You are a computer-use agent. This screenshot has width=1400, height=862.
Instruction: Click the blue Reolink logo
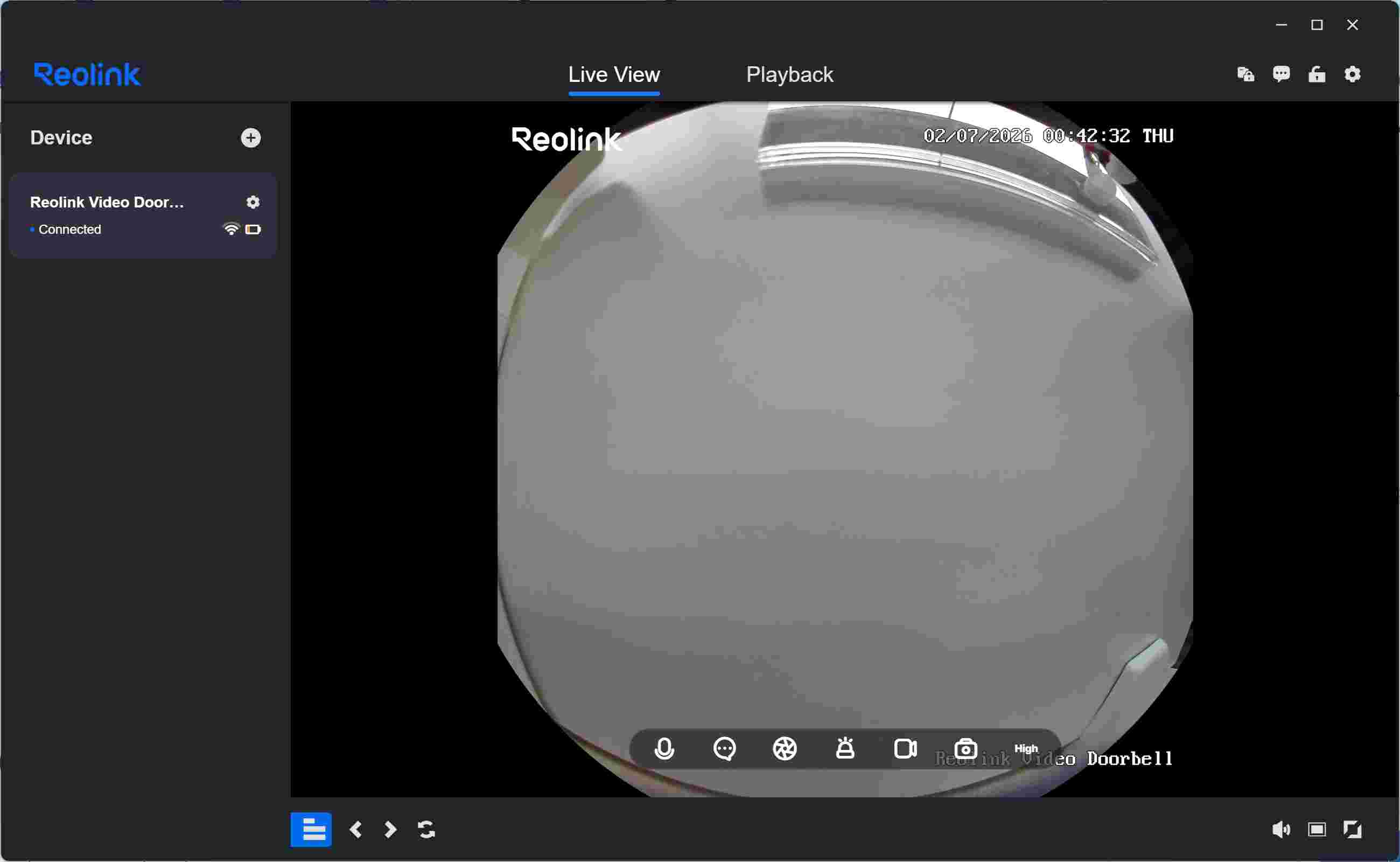pos(87,75)
